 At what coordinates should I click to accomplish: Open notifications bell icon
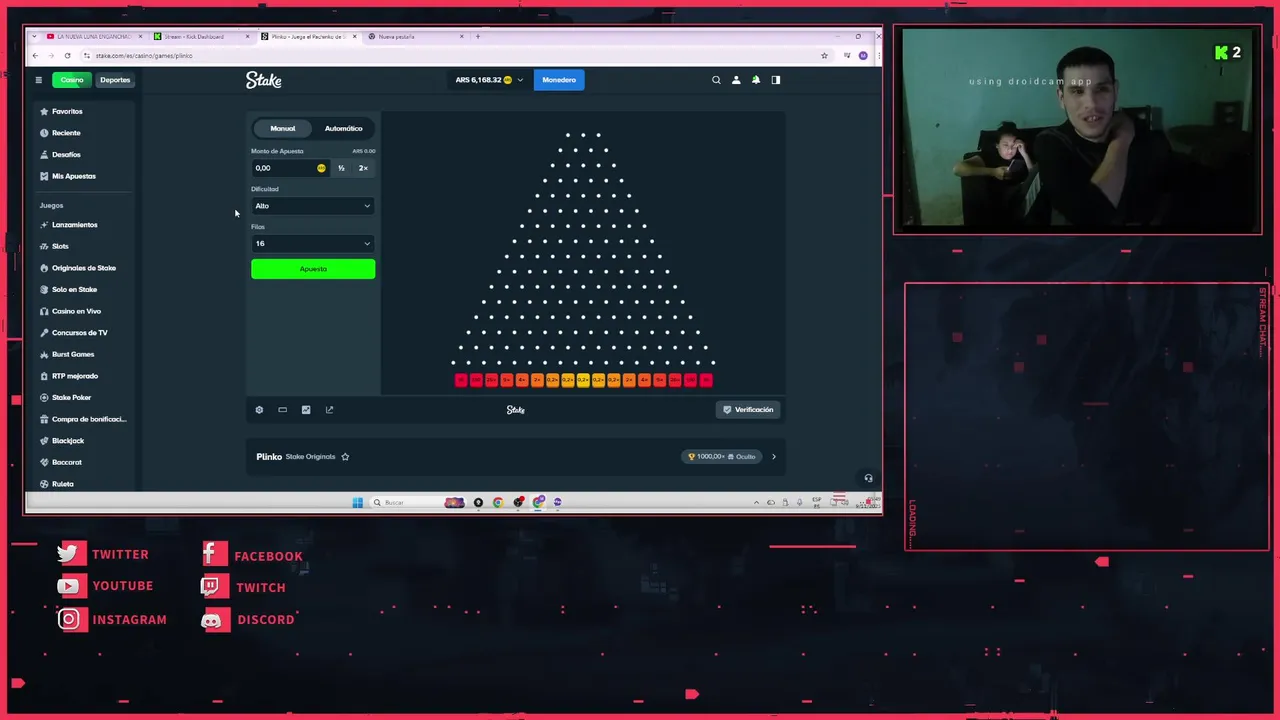click(756, 80)
